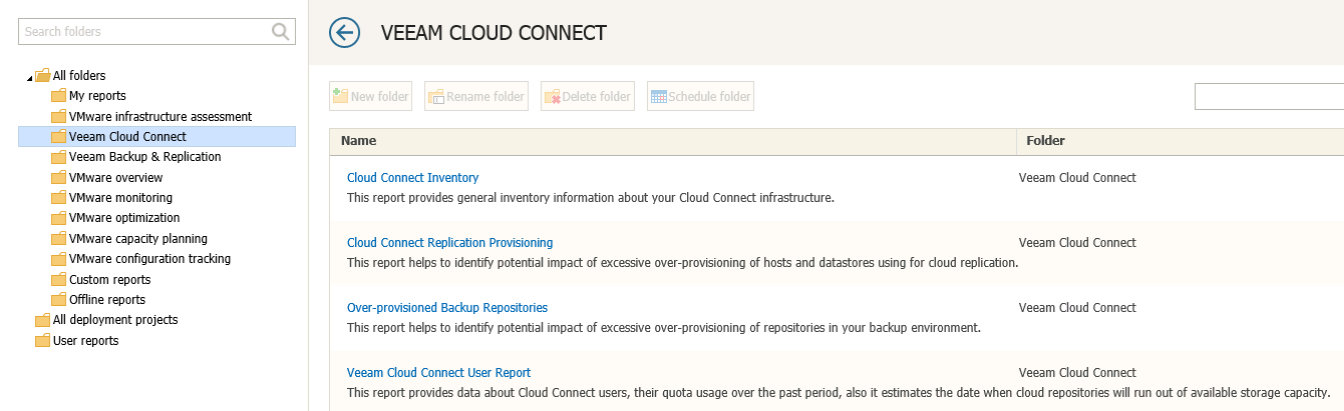The width and height of the screenshot is (1344, 411).
Task: Open Over-provisioned Backup Repositories report
Action: 447,308
